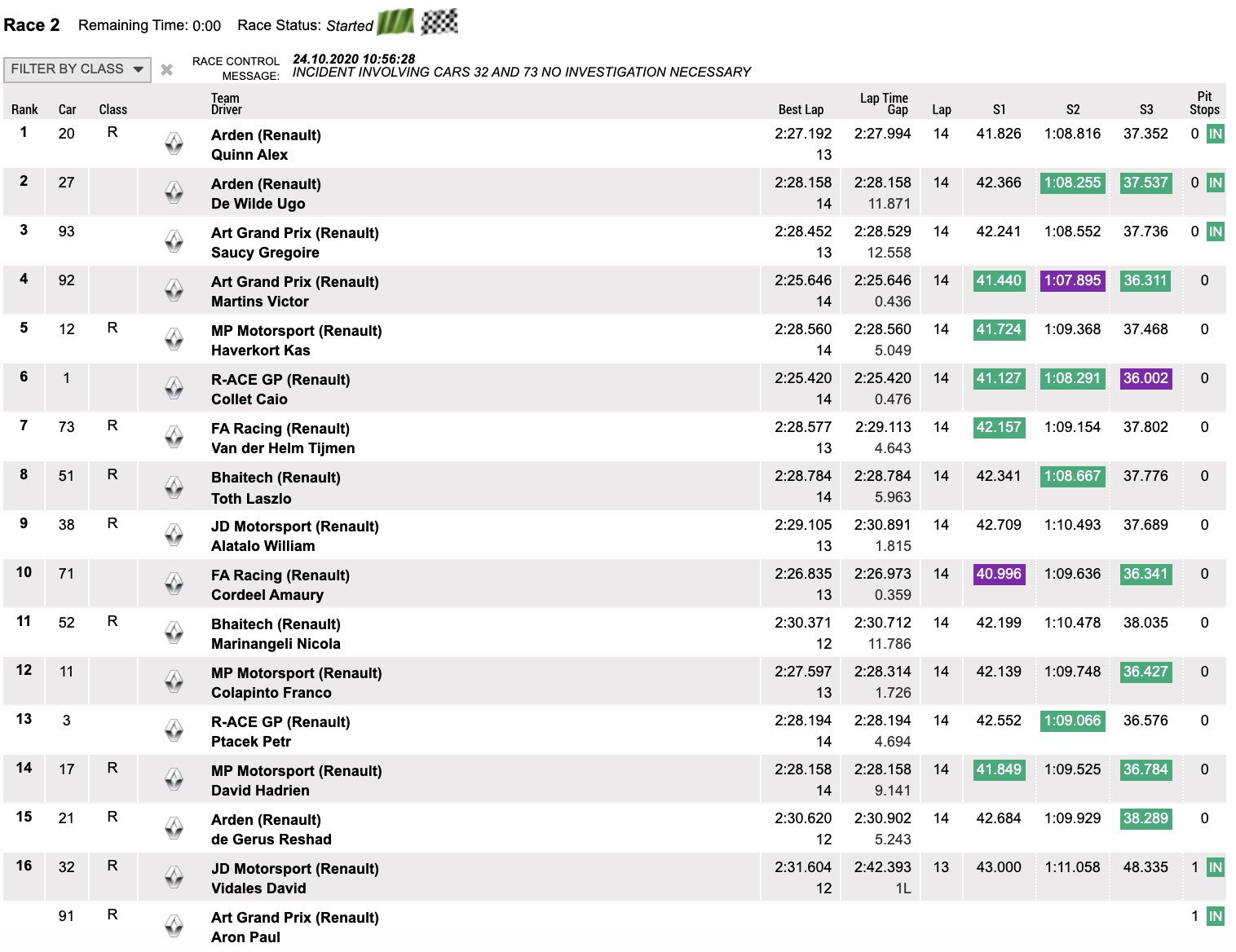The width and height of the screenshot is (1236, 952).
Task: Click the Renault logo in Ptacek Petr's row
Action: [x=174, y=730]
